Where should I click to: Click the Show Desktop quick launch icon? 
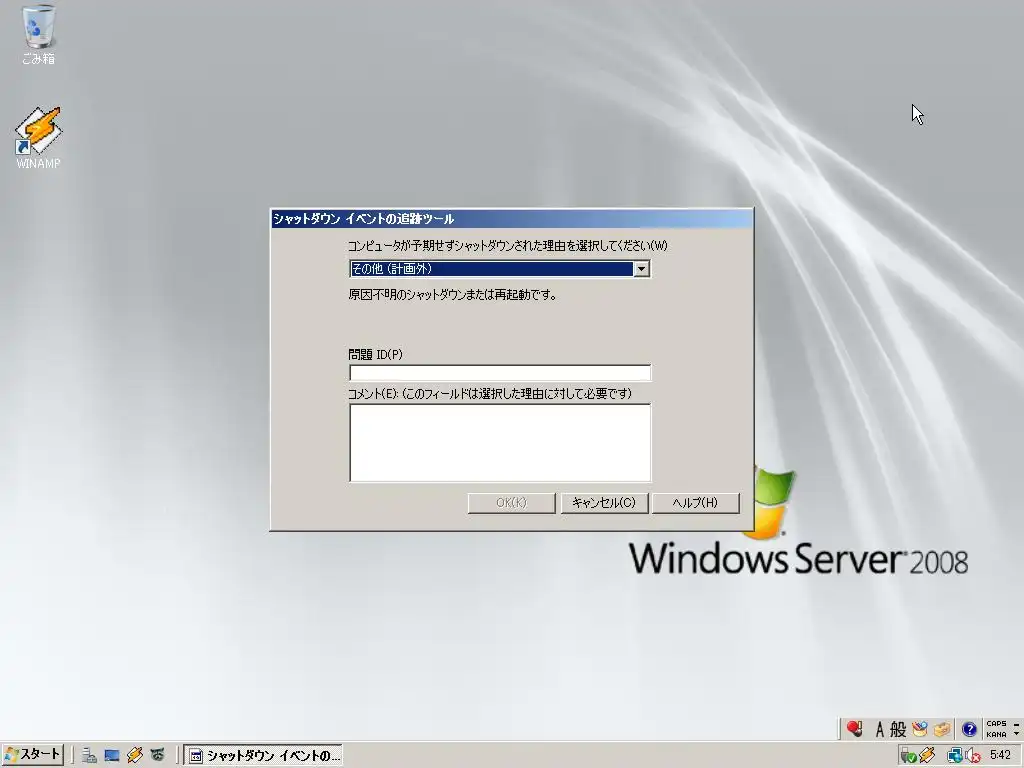pyautogui.click(x=112, y=756)
